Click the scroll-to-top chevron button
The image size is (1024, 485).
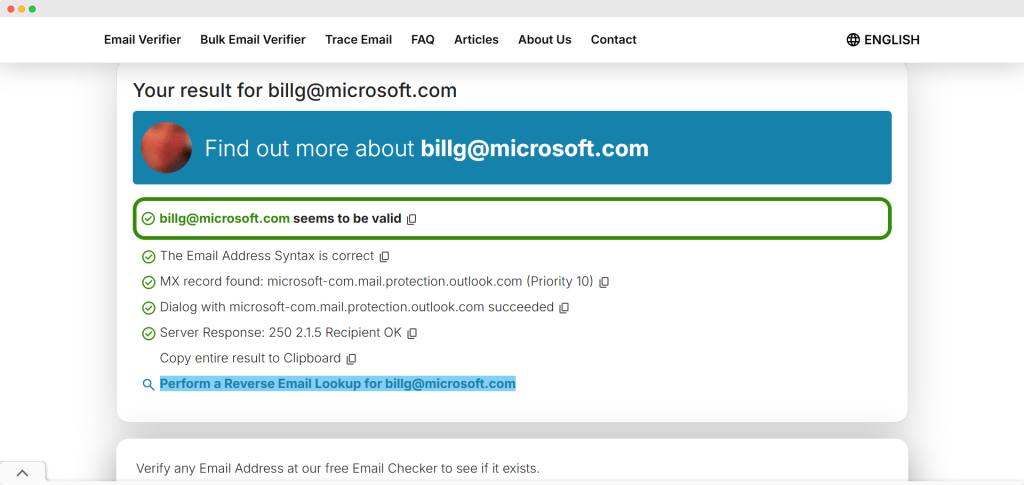coord(22,473)
